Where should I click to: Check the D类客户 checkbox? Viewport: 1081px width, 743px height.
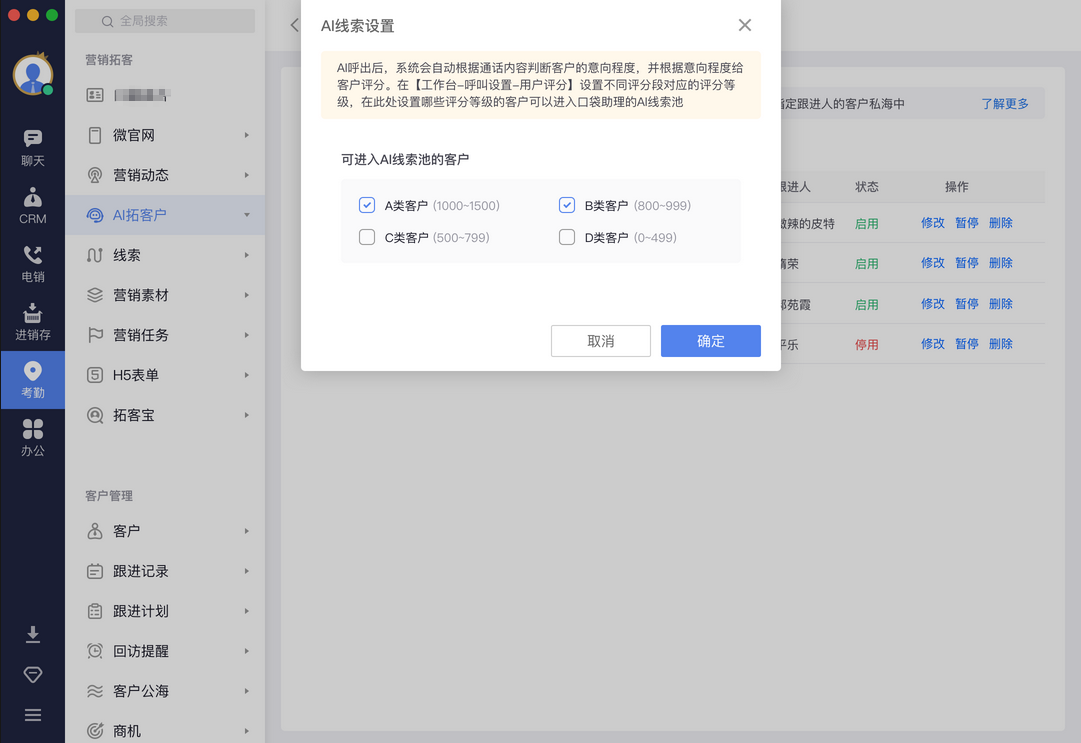click(x=567, y=237)
